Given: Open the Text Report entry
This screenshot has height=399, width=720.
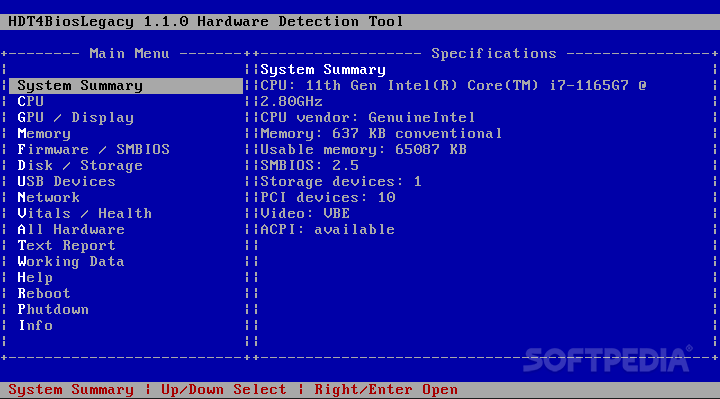Looking at the screenshot, I should click(x=67, y=246).
